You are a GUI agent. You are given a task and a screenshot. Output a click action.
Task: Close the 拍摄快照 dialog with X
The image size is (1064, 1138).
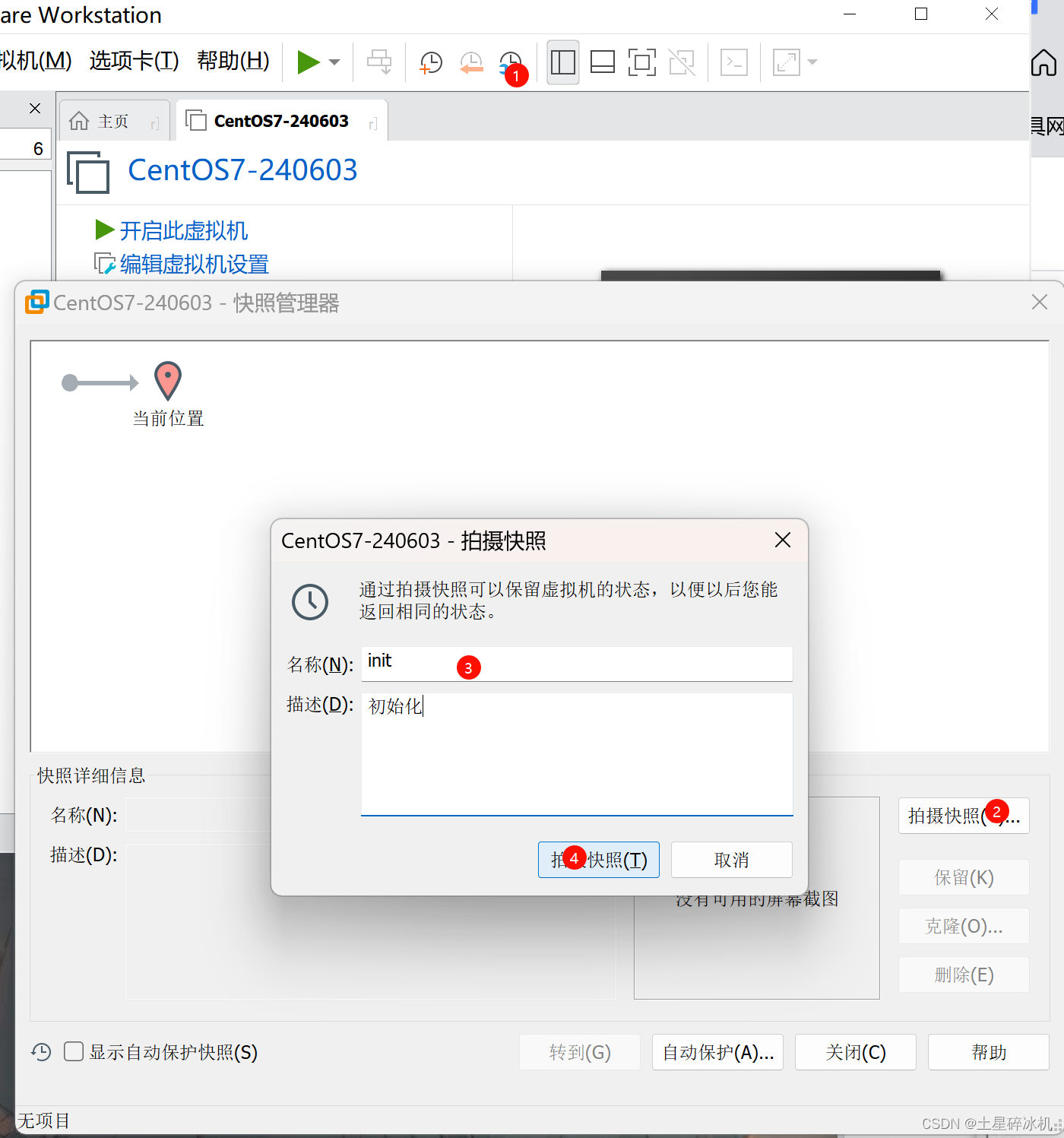click(x=783, y=540)
